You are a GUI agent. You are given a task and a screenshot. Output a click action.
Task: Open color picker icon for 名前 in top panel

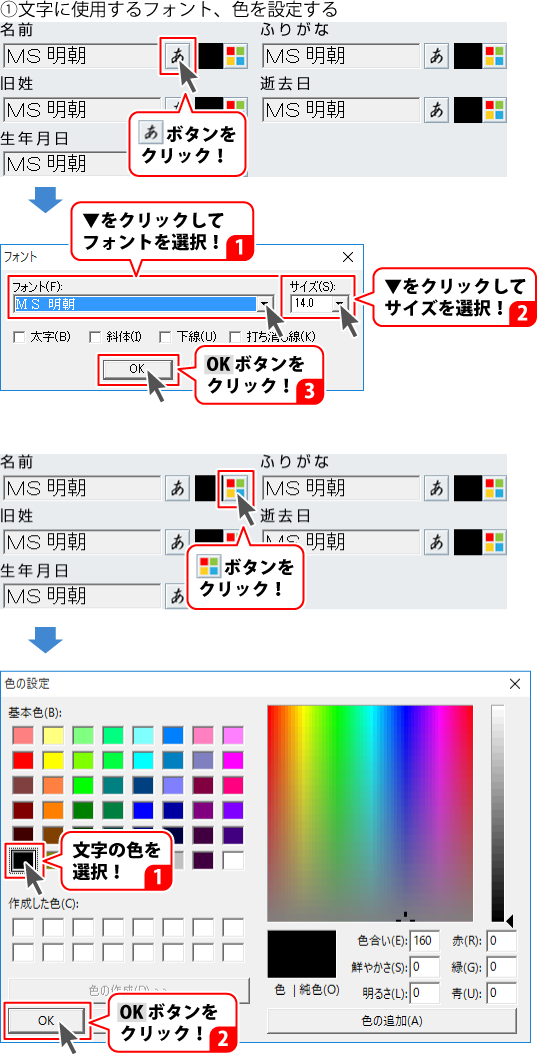[x=235, y=55]
